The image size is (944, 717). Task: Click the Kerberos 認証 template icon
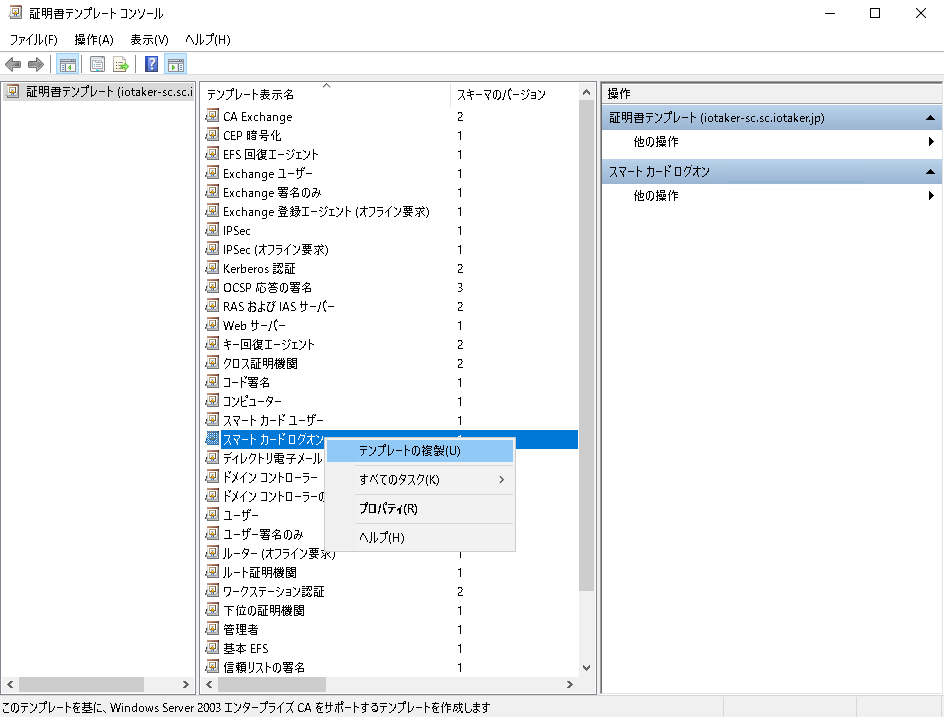pyautogui.click(x=212, y=268)
